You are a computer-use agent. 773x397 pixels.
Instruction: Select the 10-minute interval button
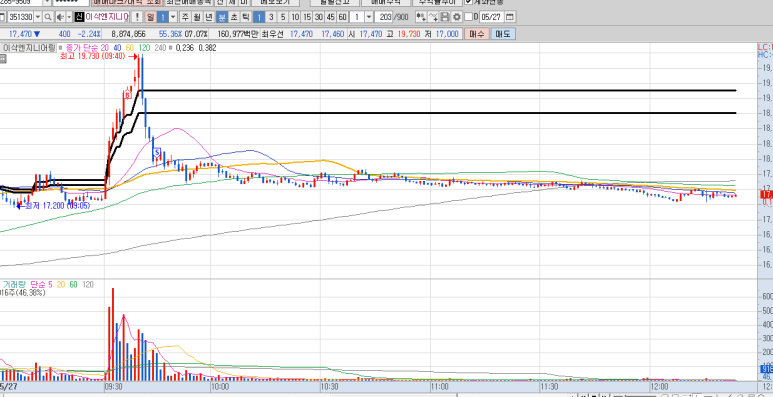tap(295, 17)
